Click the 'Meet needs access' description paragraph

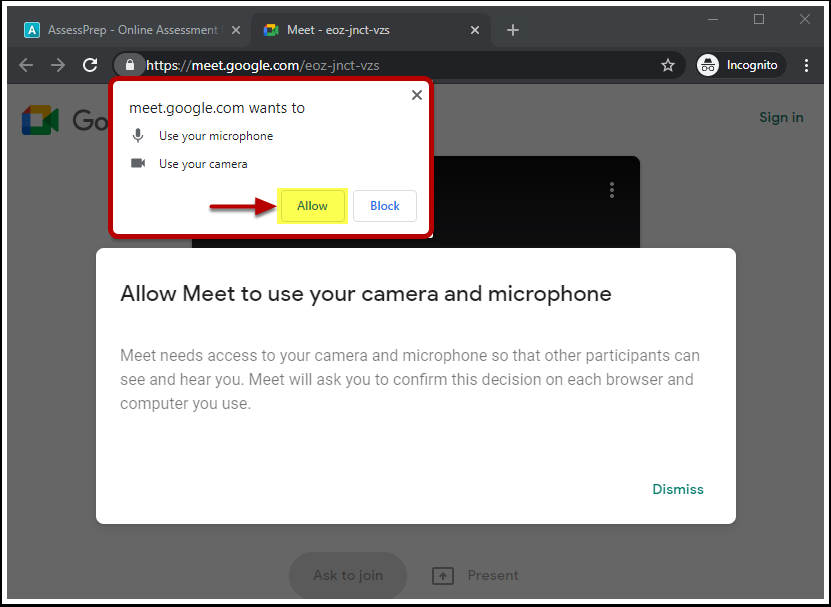point(410,380)
